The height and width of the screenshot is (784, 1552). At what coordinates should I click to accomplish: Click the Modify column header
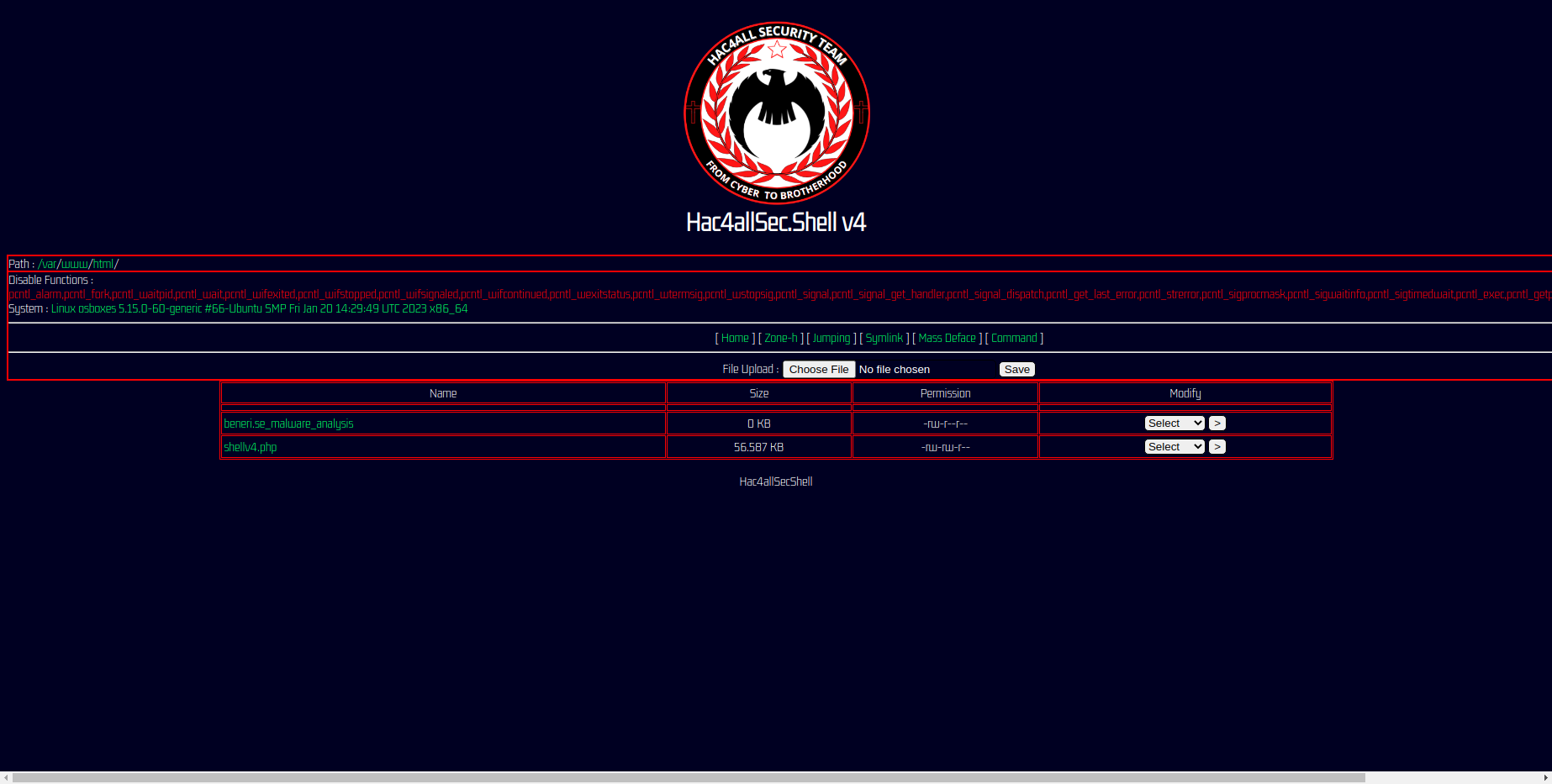[1185, 393]
